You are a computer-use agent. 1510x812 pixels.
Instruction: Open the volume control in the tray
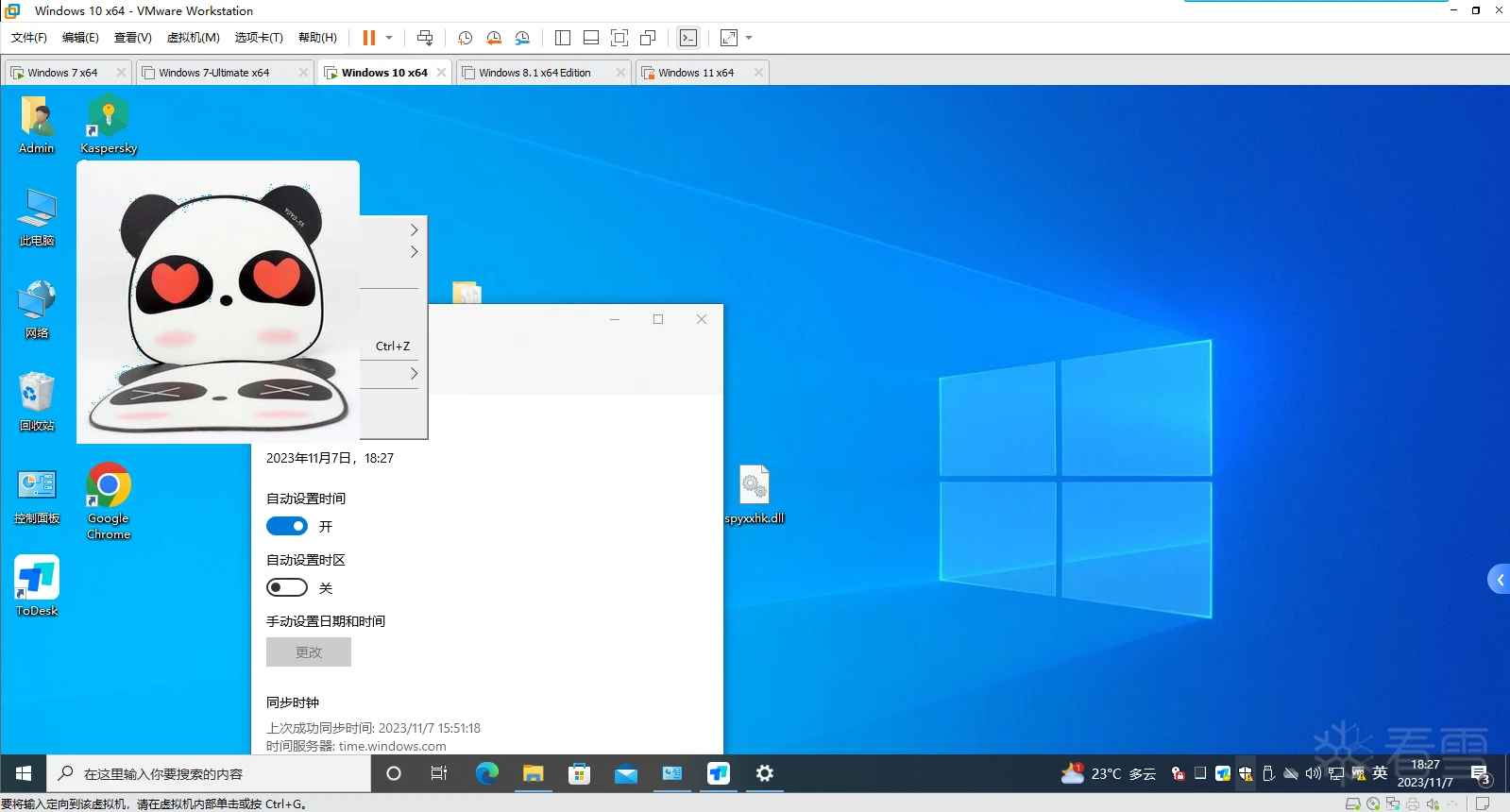coord(1313,773)
